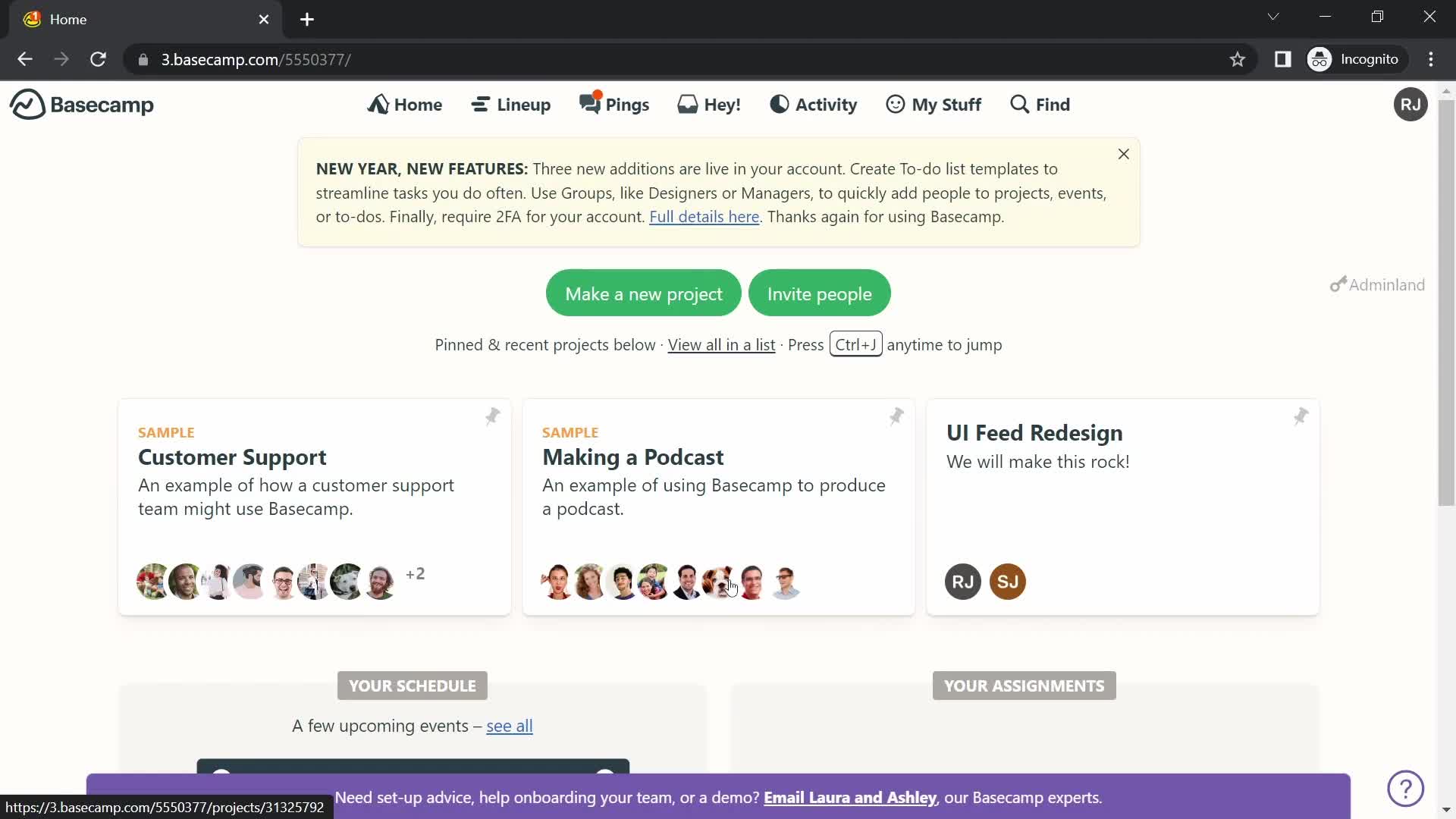Viewport: 1456px width, 819px height.
Task: Open the Making a Podcast project title
Action: (632, 457)
